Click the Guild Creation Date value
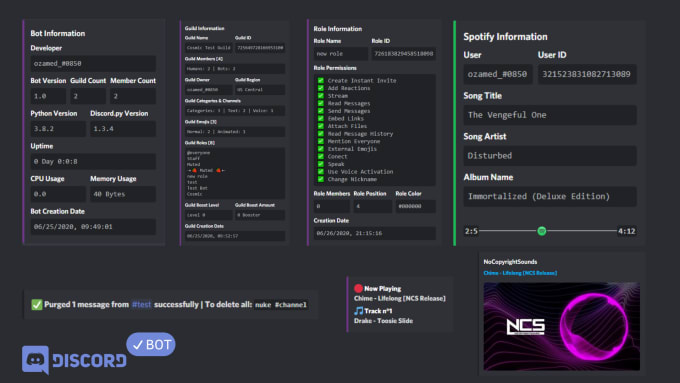The width and height of the screenshot is (680, 383). [235, 236]
